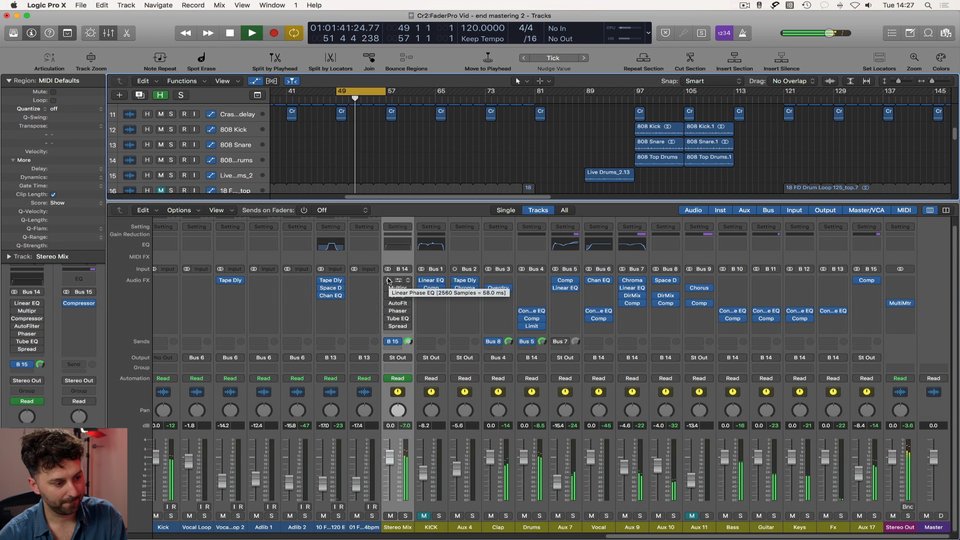Click the Insert Section icon
The height and width of the screenshot is (540, 960).
734,58
